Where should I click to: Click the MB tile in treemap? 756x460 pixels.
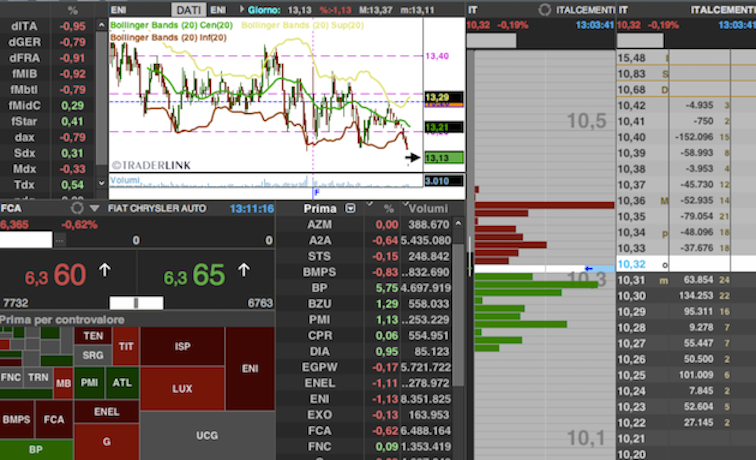(63, 383)
